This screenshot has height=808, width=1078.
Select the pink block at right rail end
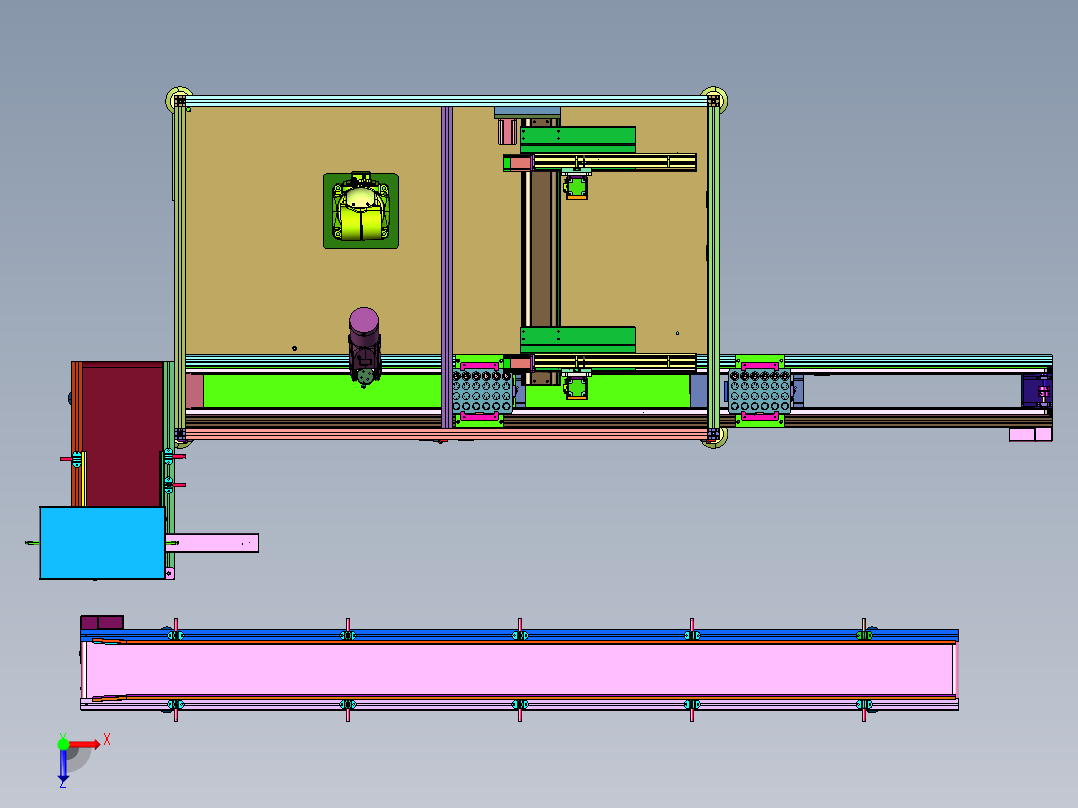click(x=1030, y=434)
